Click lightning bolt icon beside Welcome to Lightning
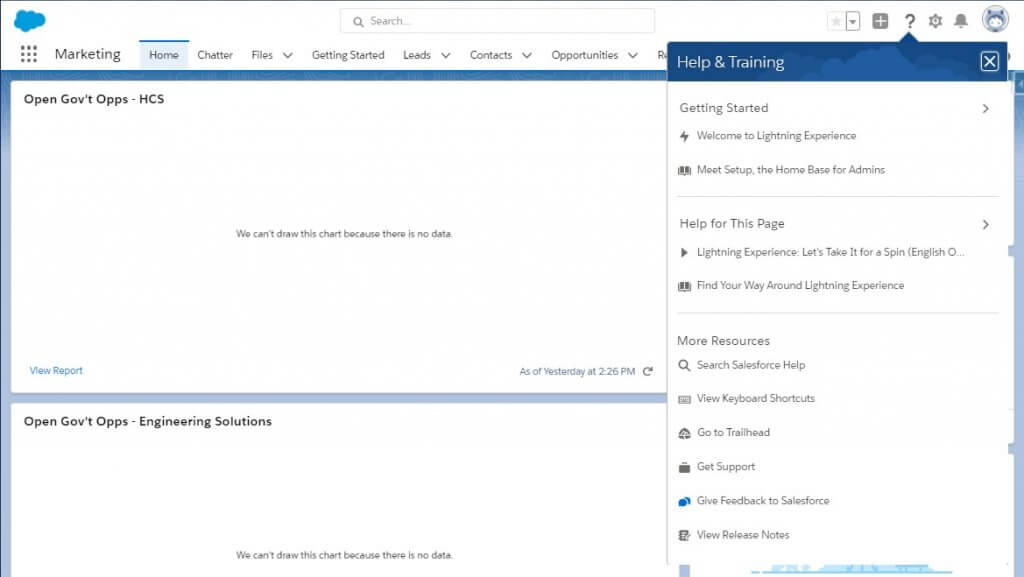 (x=684, y=136)
